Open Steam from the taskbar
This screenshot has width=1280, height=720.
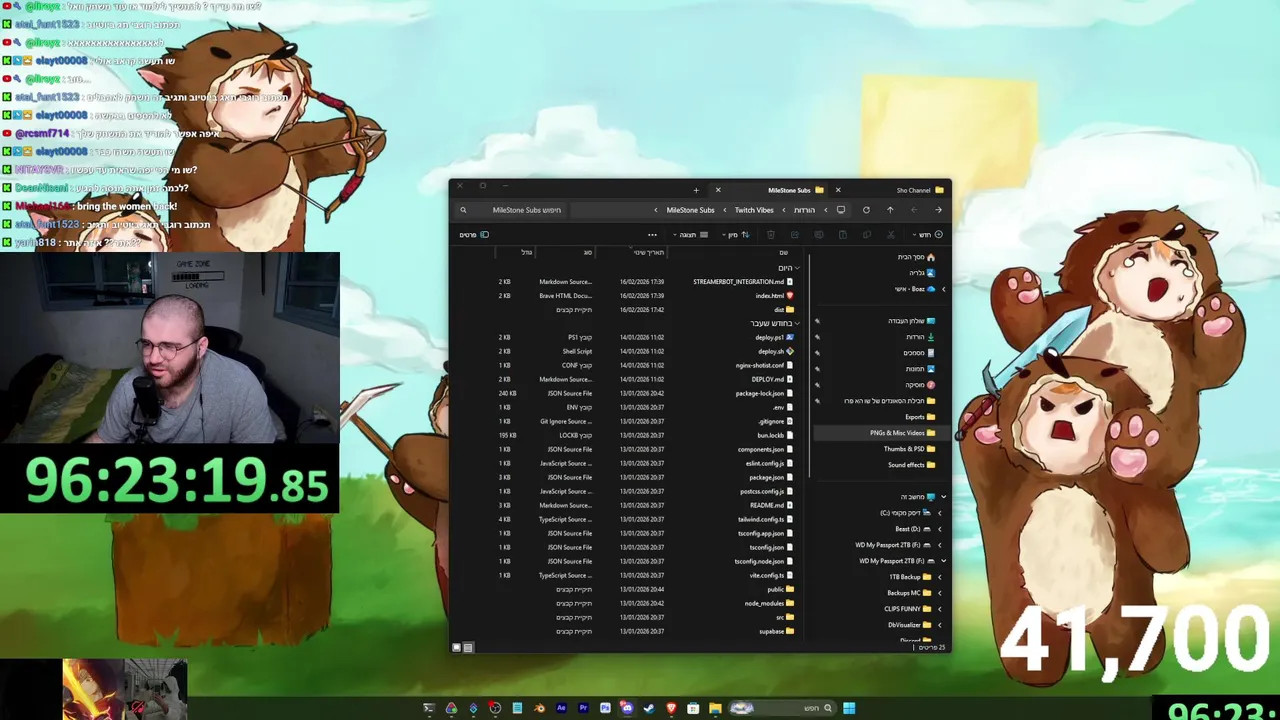pos(649,708)
